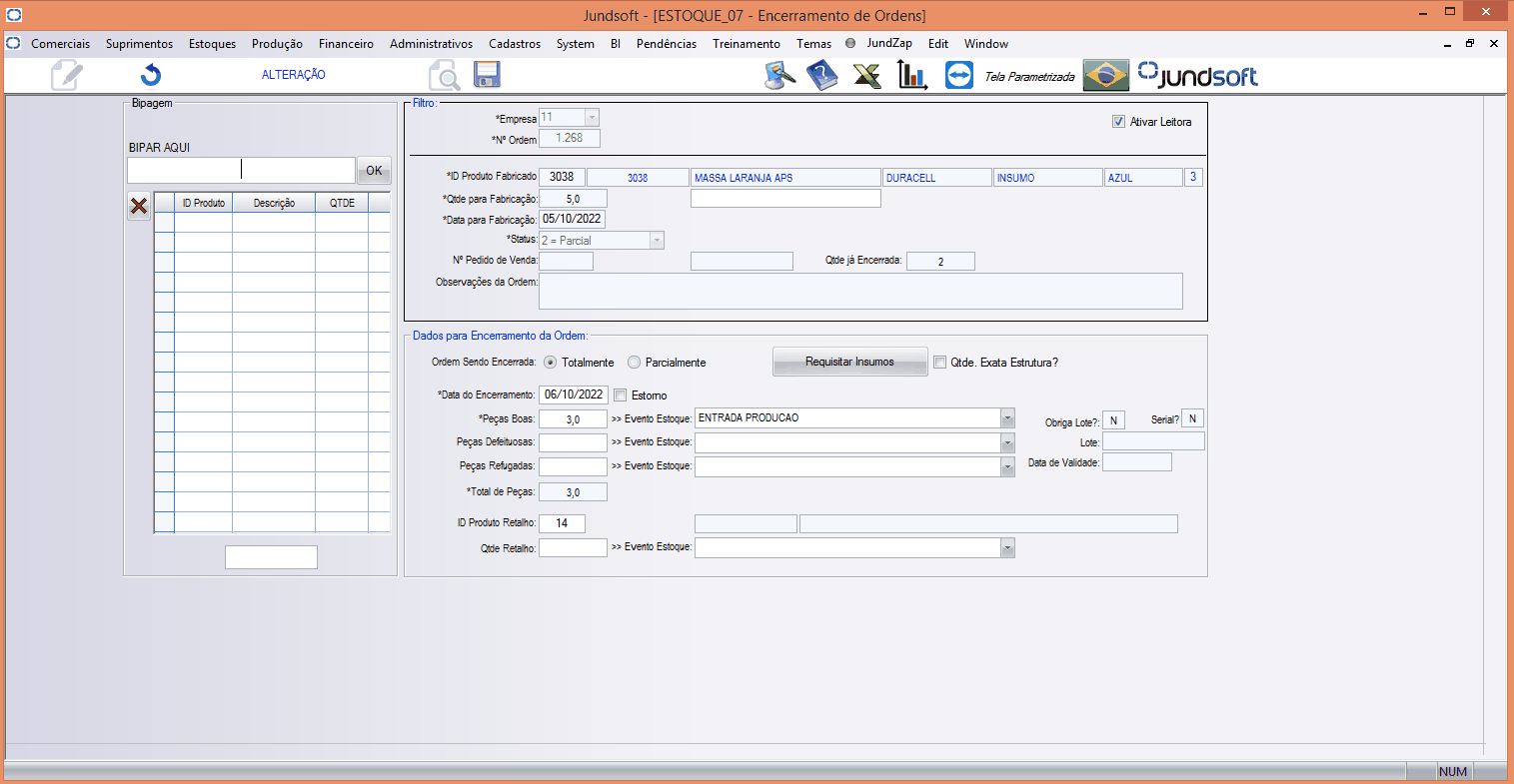Open the Cadastros menu
1514x784 pixels.
pos(515,44)
